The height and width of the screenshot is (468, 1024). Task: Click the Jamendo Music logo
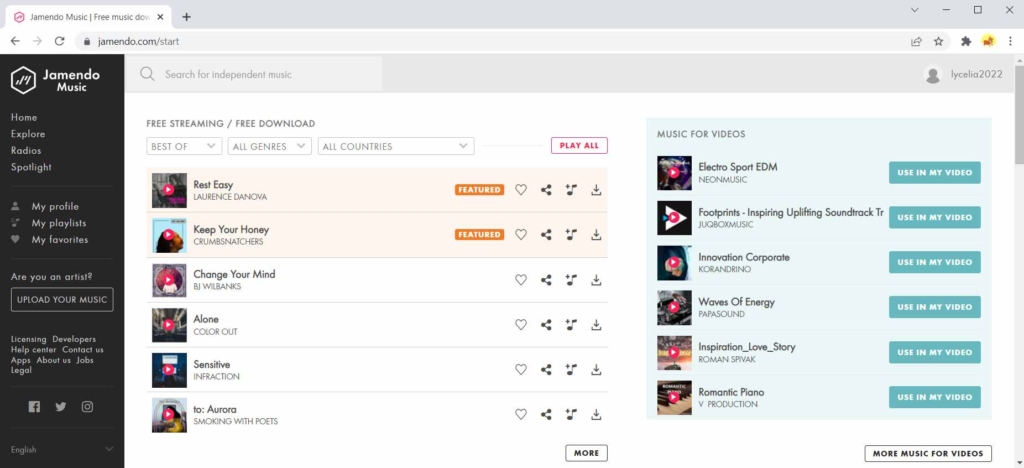point(56,80)
